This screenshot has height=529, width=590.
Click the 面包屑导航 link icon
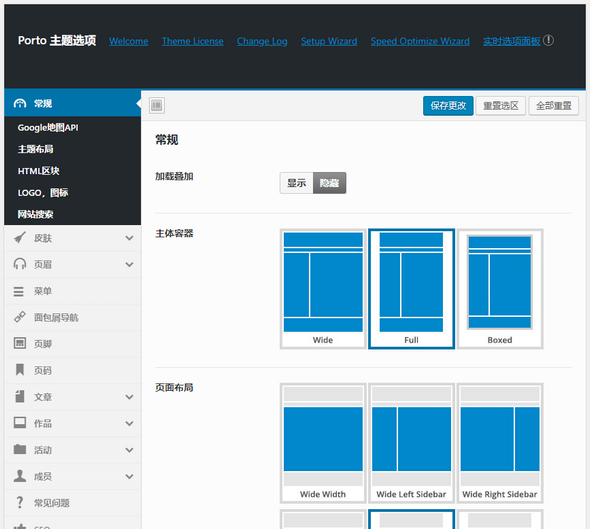pos(20,317)
